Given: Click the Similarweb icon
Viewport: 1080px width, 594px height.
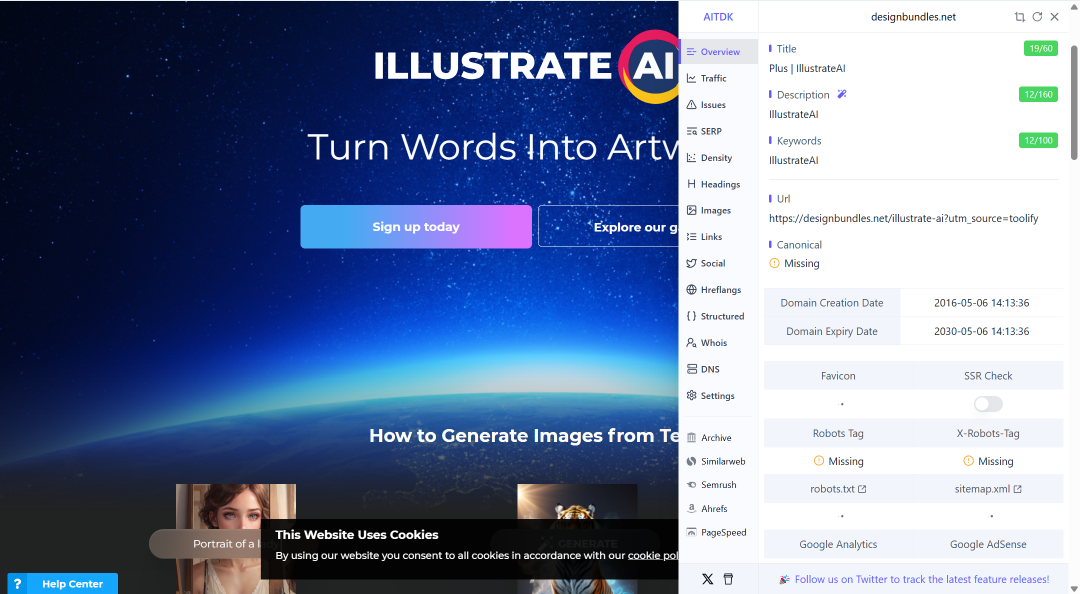Looking at the screenshot, I should (692, 461).
